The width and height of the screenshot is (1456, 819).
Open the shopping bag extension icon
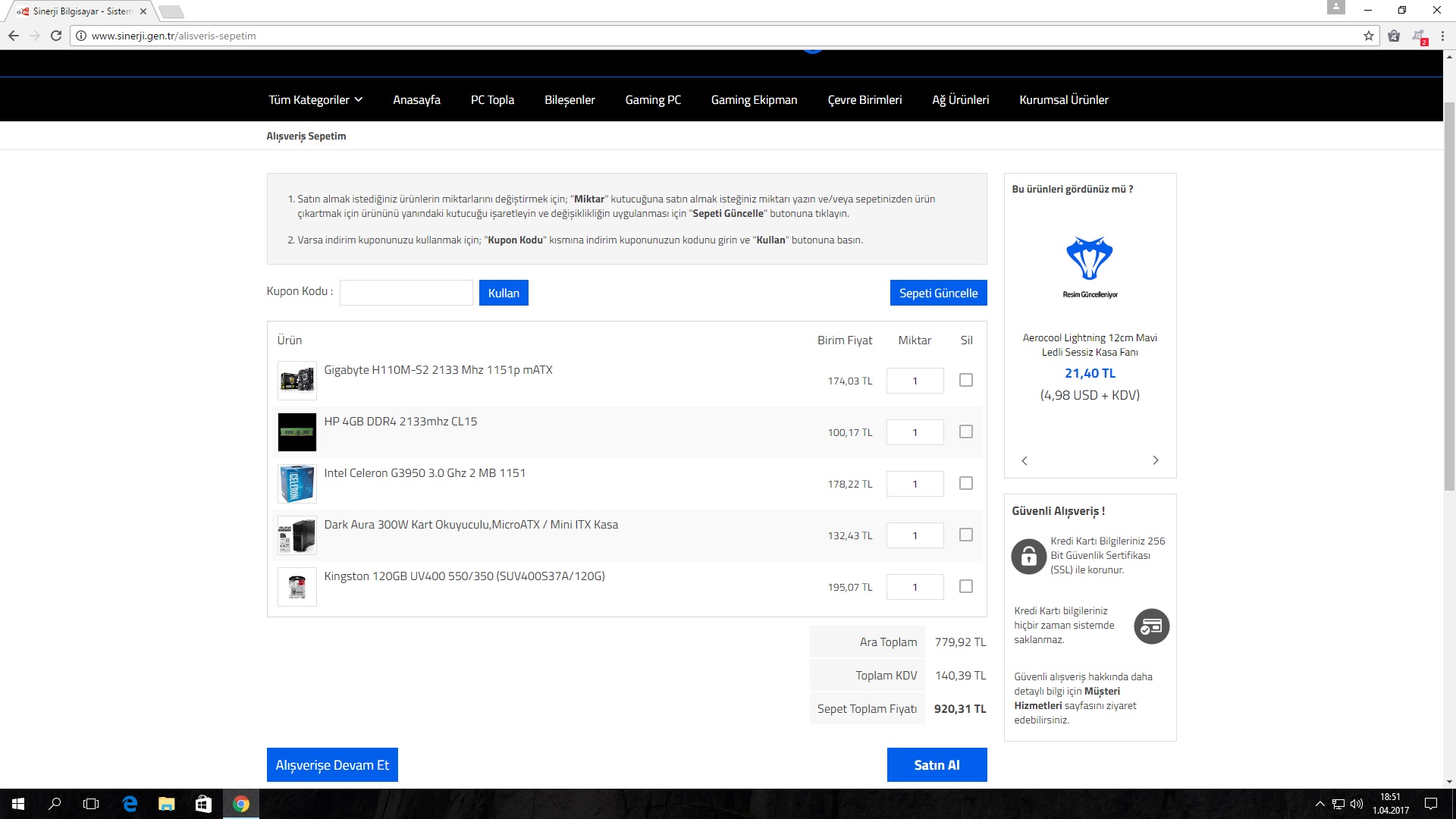click(1394, 36)
